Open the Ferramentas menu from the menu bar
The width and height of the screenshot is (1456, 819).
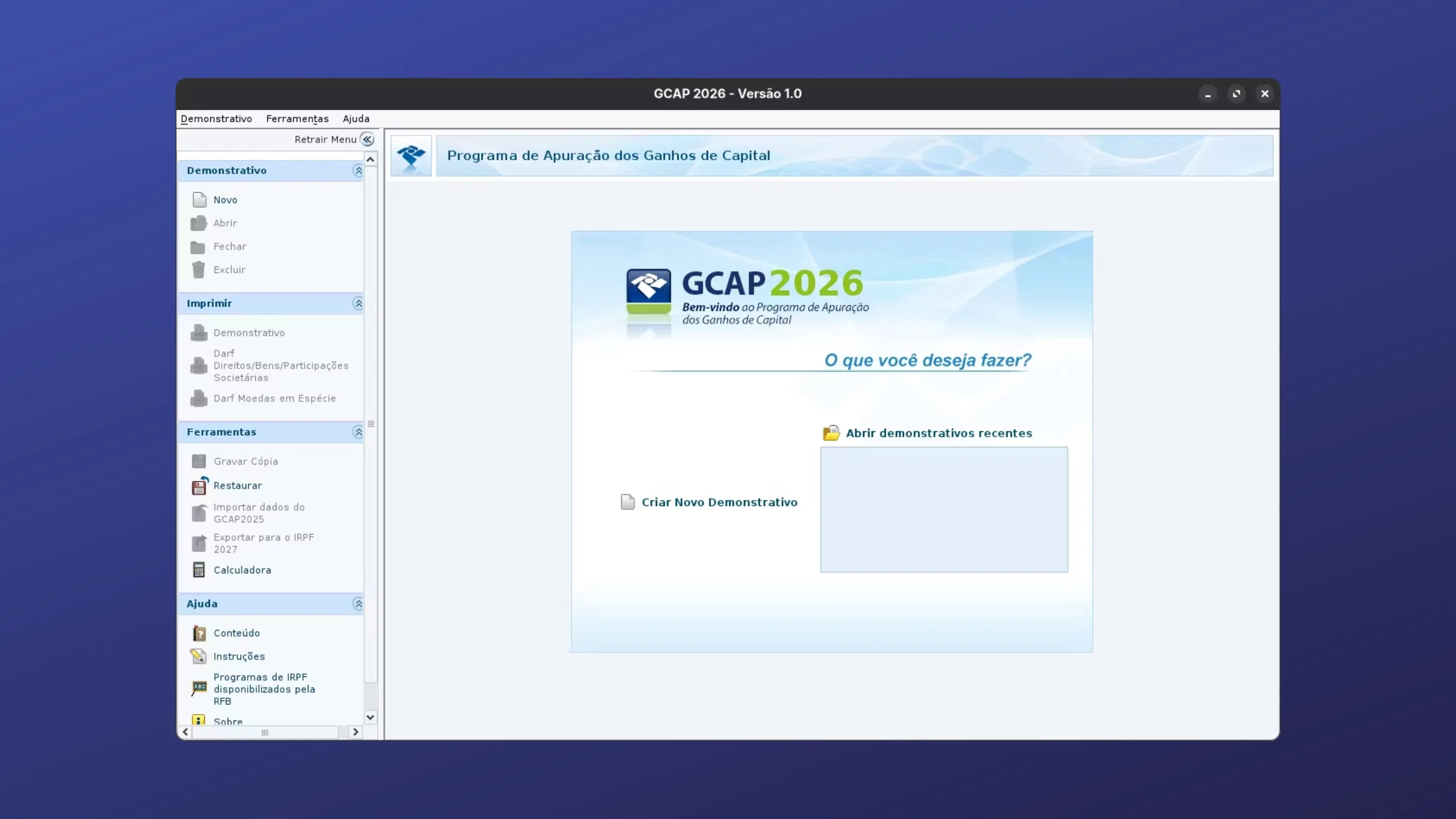(x=297, y=119)
